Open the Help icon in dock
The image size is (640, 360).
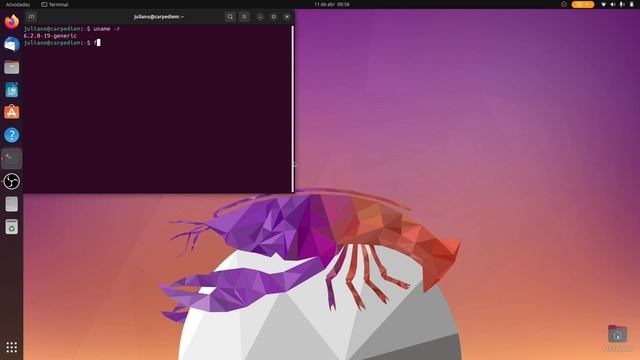[x=12, y=135]
